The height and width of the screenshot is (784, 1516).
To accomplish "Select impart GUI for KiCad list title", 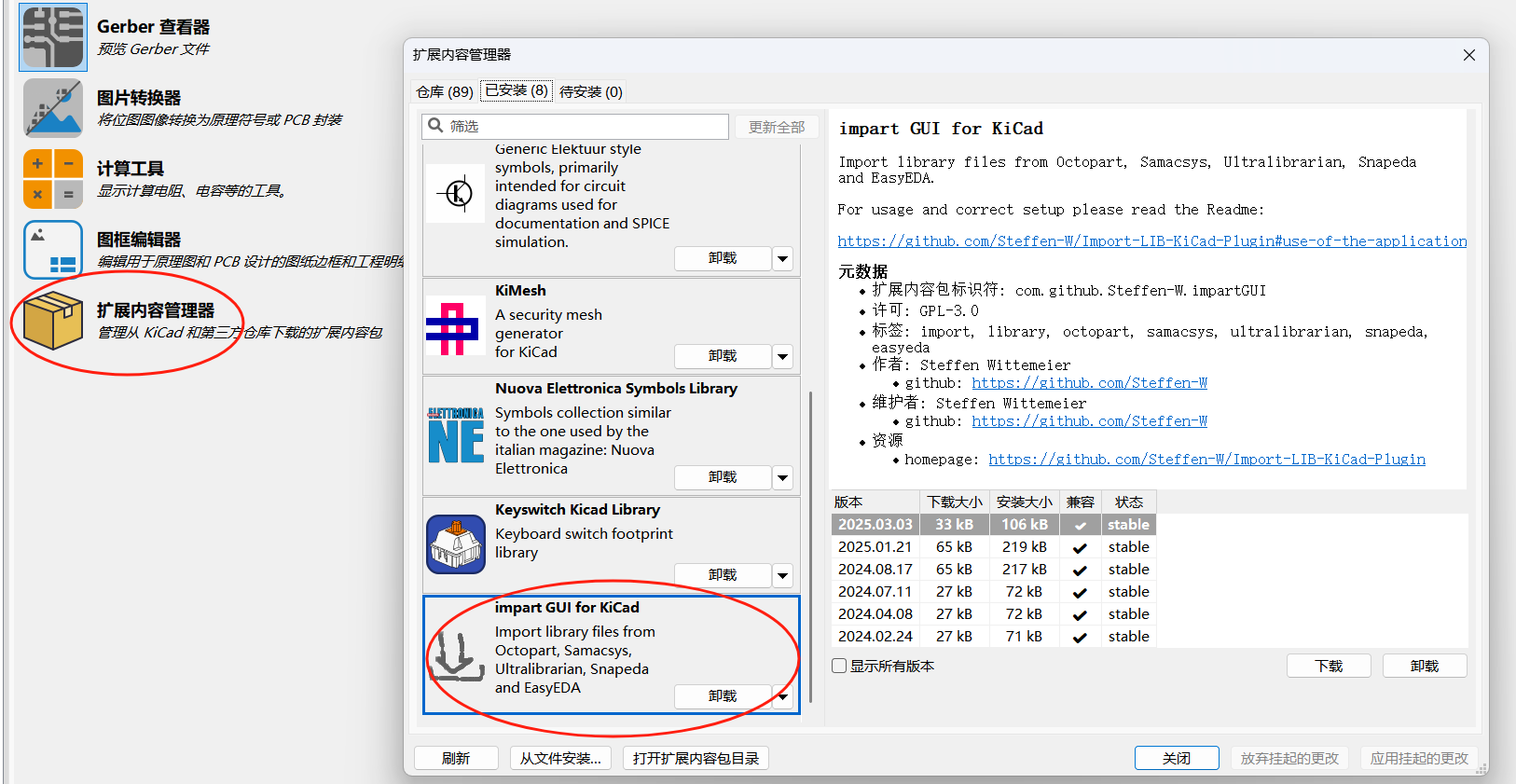I will 567,608.
